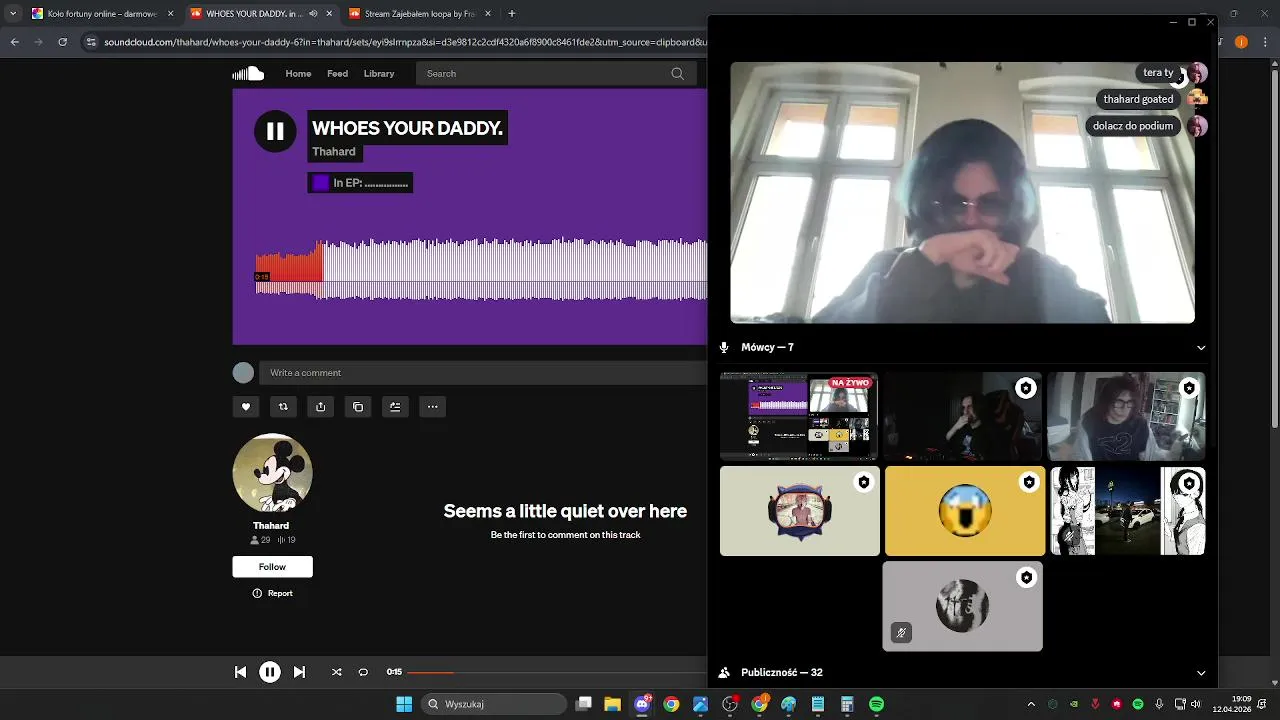Click the moderator badge on screaming emoji tile
The height and width of the screenshot is (720, 1280).
click(1028, 483)
